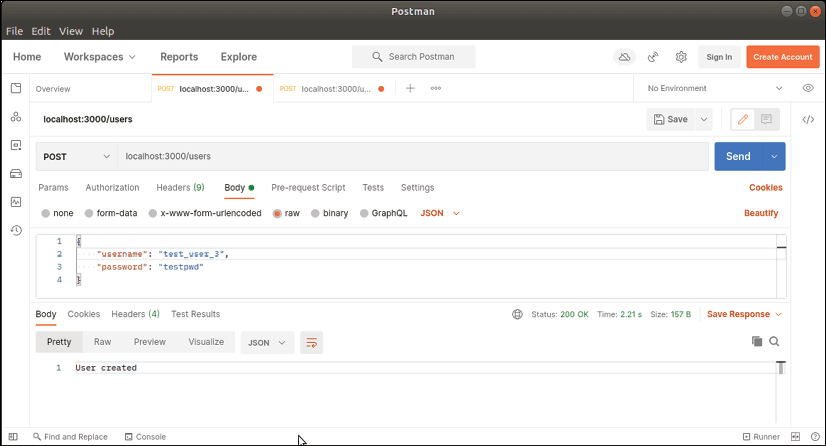Click the request URL input field

[x=412, y=156]
